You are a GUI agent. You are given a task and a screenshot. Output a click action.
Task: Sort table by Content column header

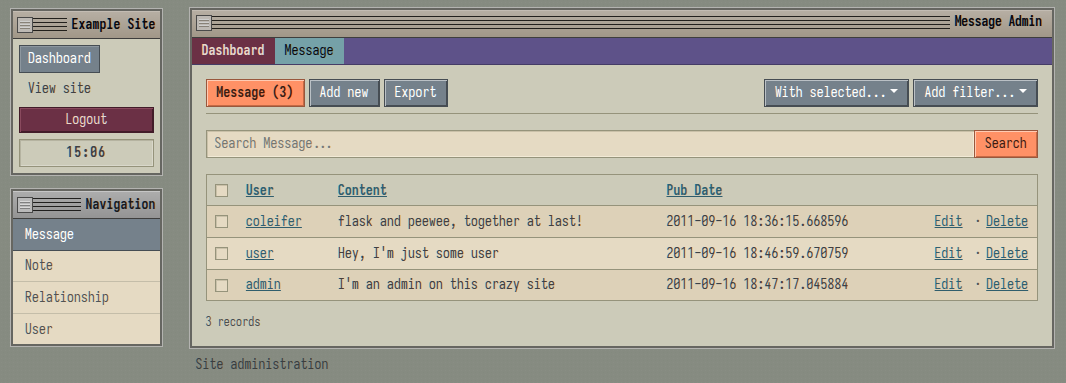click(362, 190)
